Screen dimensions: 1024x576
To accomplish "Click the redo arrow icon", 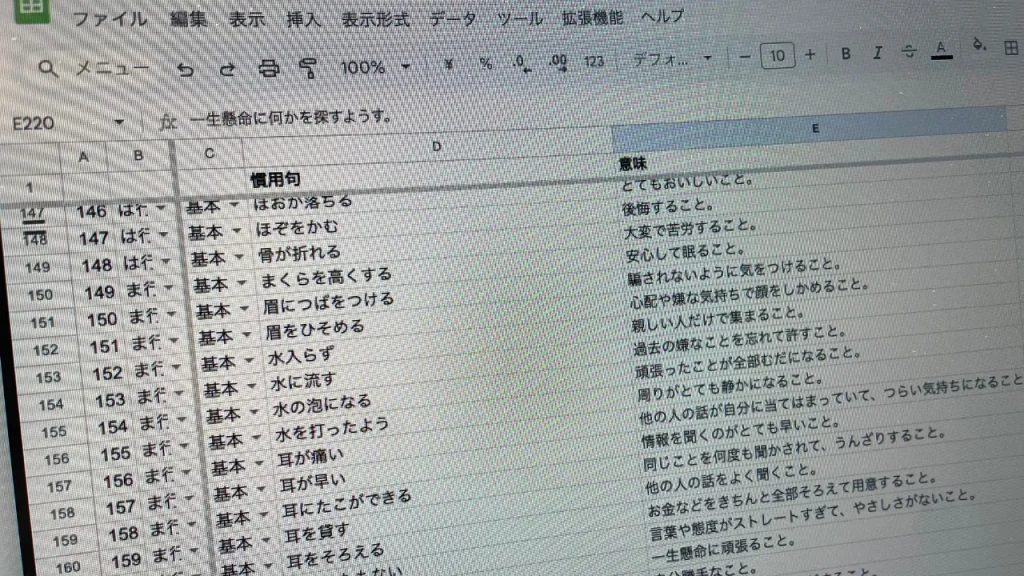I will click(227, 69).
